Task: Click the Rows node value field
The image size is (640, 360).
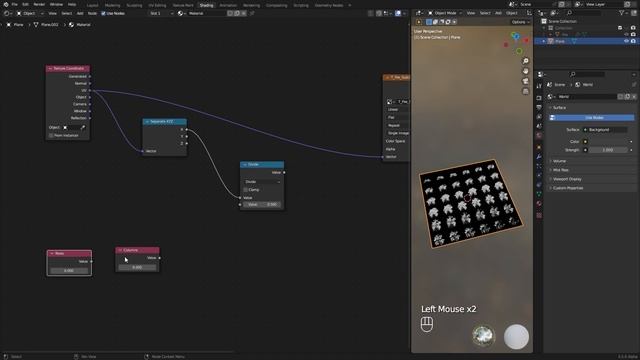Action: point(69,270)
